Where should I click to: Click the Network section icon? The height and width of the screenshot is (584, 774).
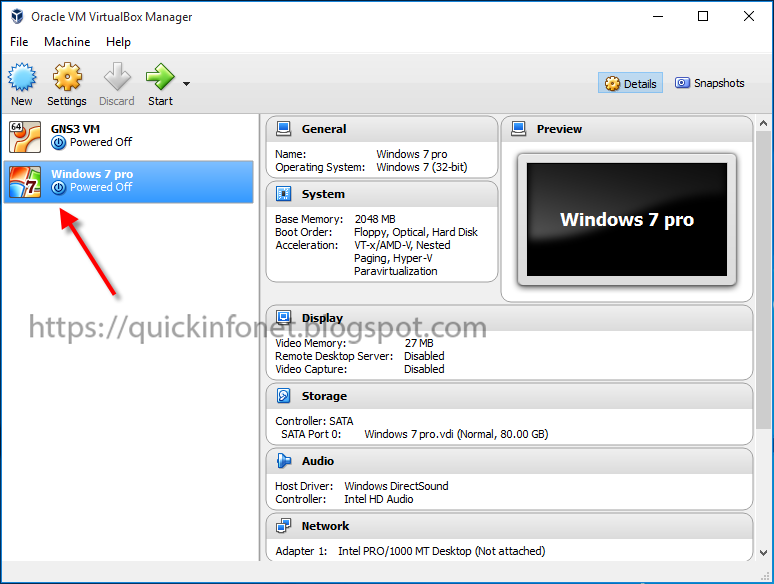point(284,526)
